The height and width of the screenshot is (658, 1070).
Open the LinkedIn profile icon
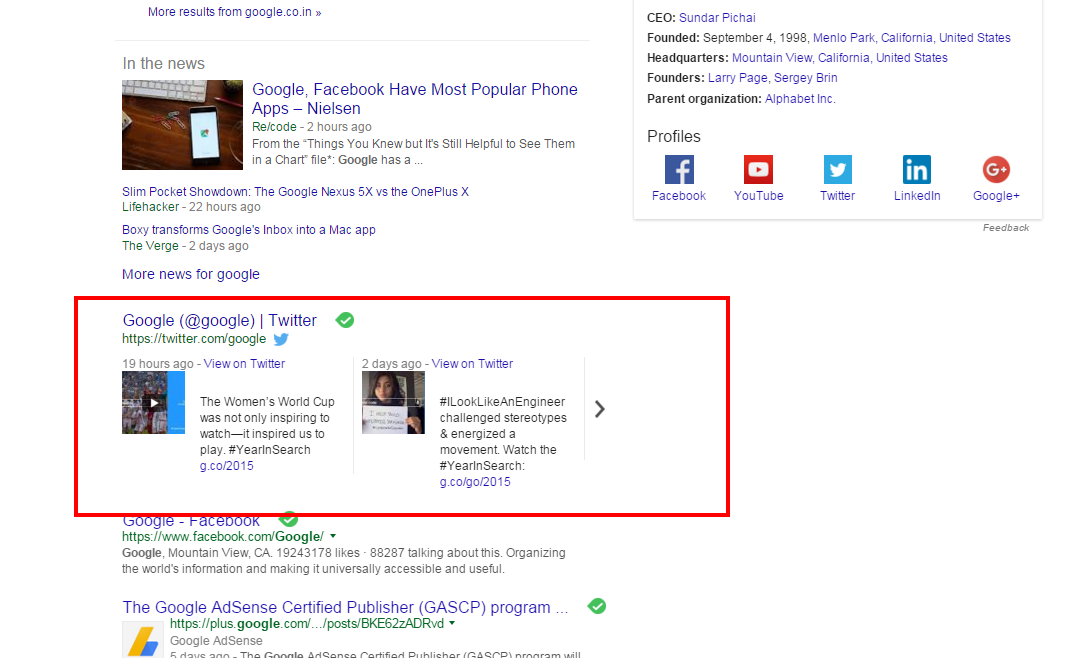pos(916,169)
